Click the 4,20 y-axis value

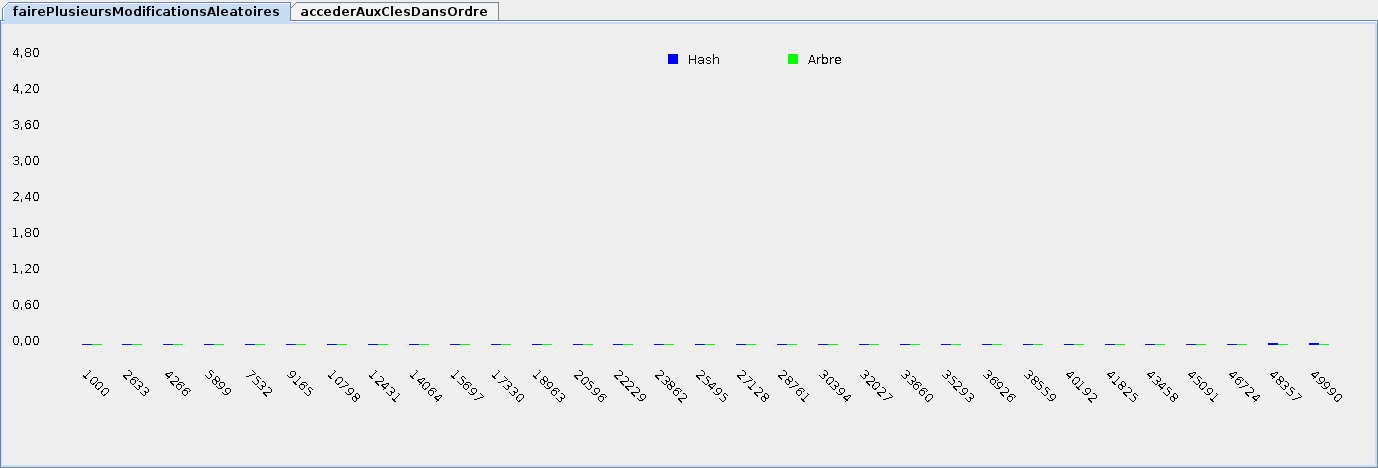coord(25,89)
